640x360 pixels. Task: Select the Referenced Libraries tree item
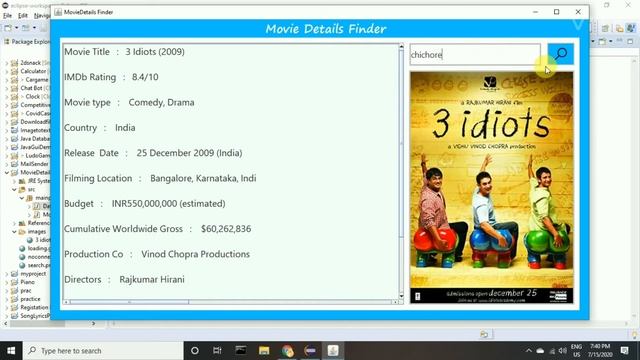39,223
